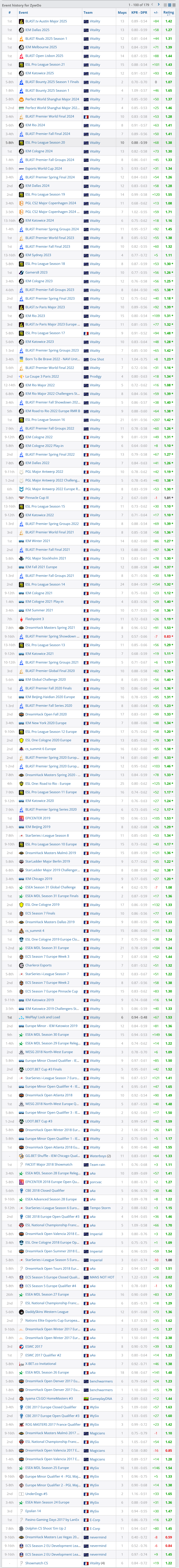Open the X-BET.co Invitational event link
This screenshot has height=1568, width=179.
41,1364
